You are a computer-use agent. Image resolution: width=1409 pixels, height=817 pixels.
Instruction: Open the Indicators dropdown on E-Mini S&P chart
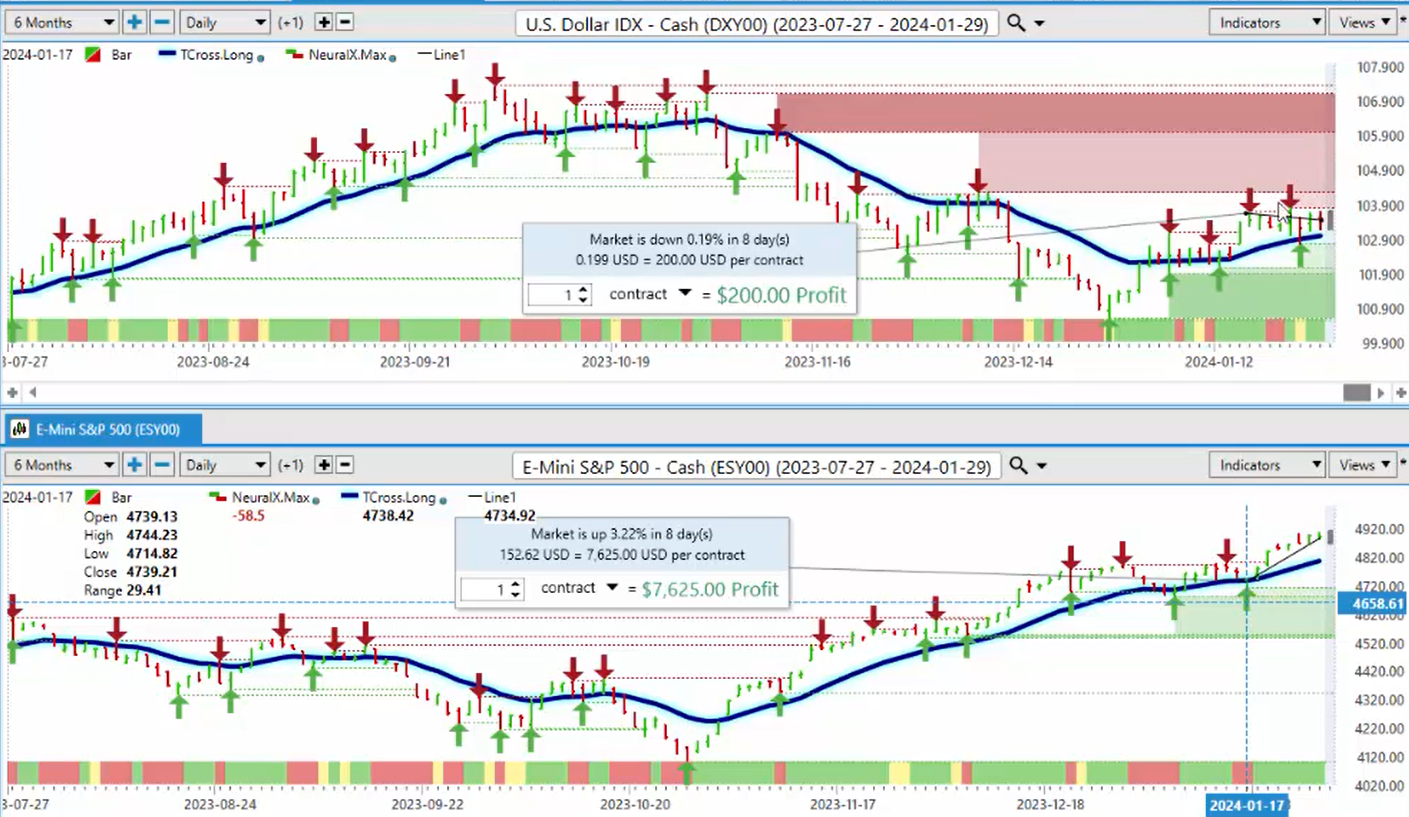click(1267, 465)
